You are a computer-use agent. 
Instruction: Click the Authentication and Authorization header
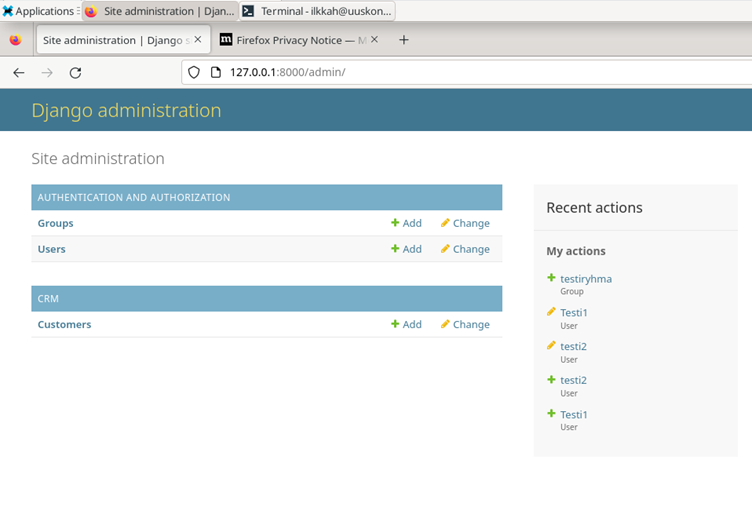pyautogui.click(x=134, y=197)
